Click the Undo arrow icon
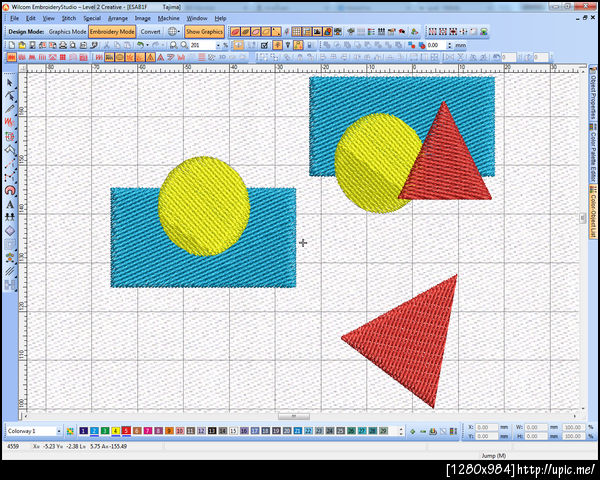Image resolution: width=600 pixels, height=480 pixels. pyautogui.click(x=140, y=45)
